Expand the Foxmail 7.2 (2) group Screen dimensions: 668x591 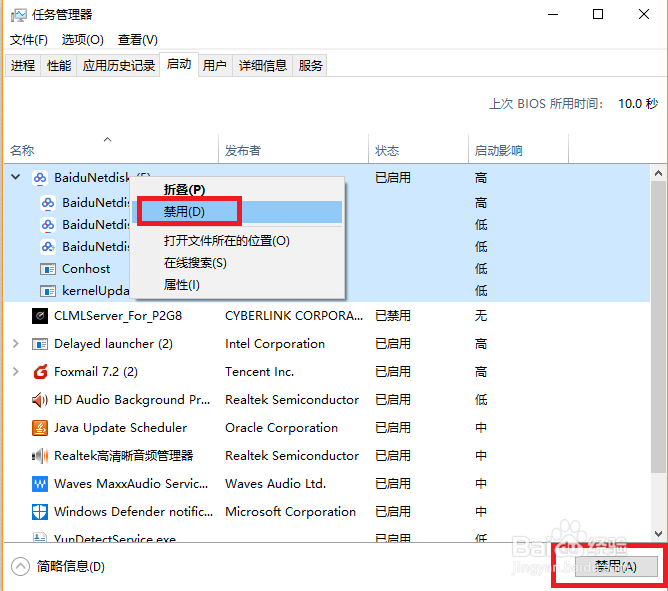(x=16, y=372)
